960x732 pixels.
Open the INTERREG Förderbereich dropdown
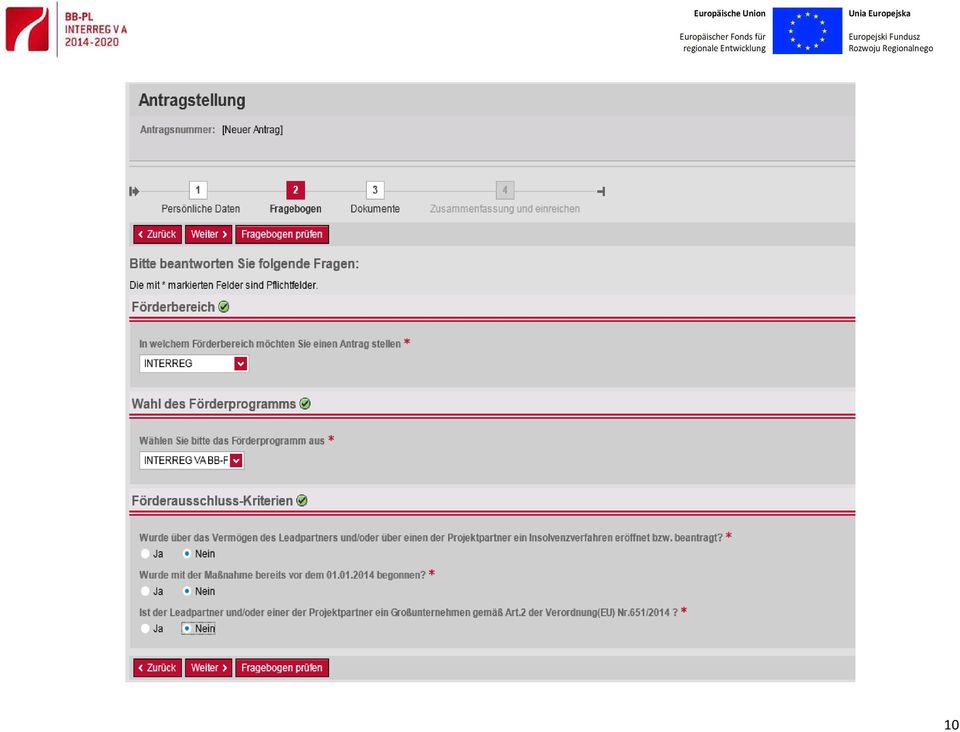(193, 364)
